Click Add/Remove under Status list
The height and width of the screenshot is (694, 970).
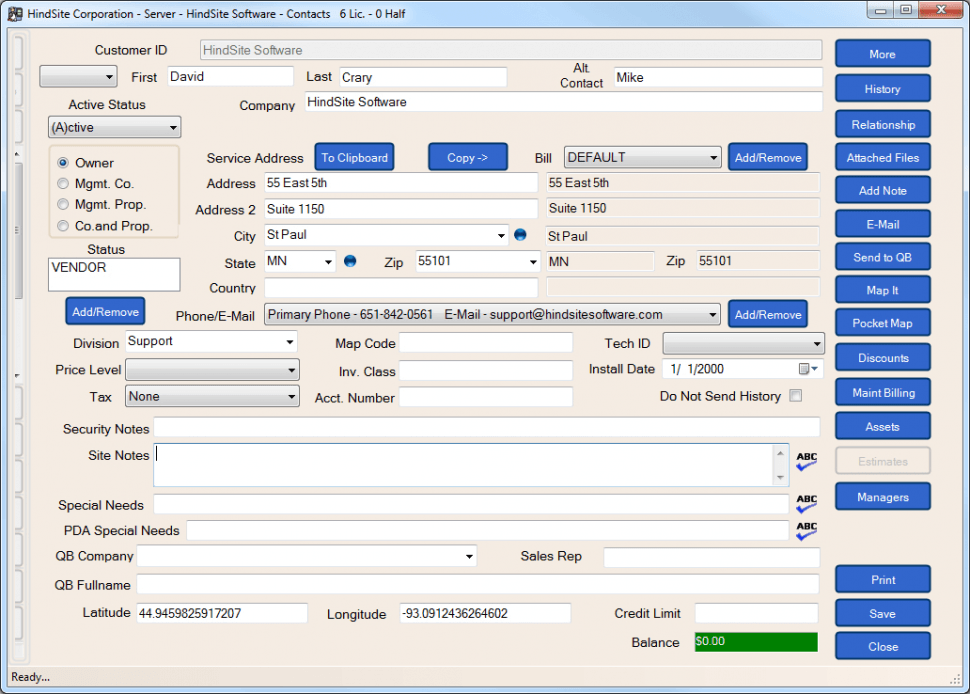pyautogui.click(x=105, y=311)
